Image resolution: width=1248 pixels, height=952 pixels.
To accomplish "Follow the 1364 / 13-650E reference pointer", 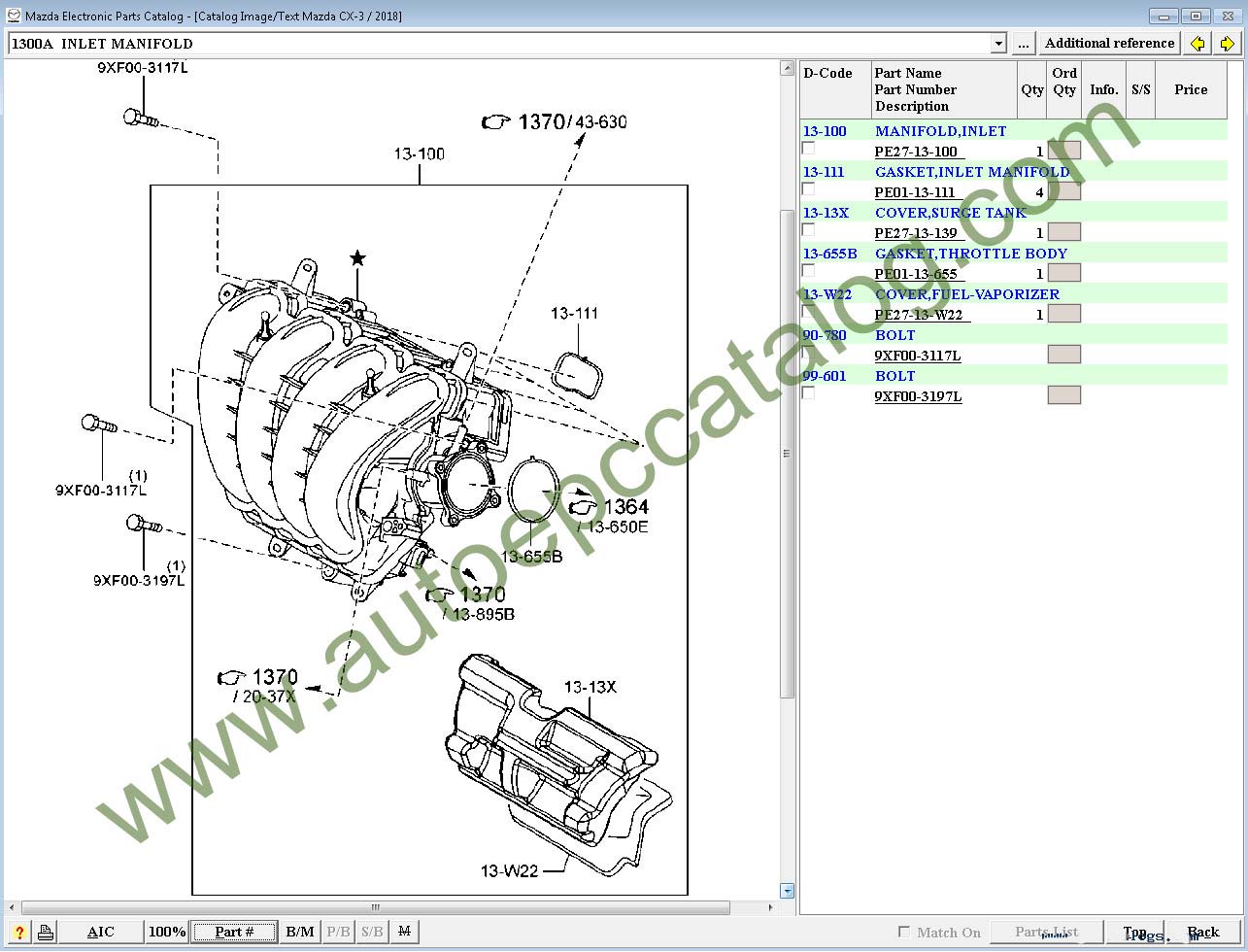I will pos(609,515).
